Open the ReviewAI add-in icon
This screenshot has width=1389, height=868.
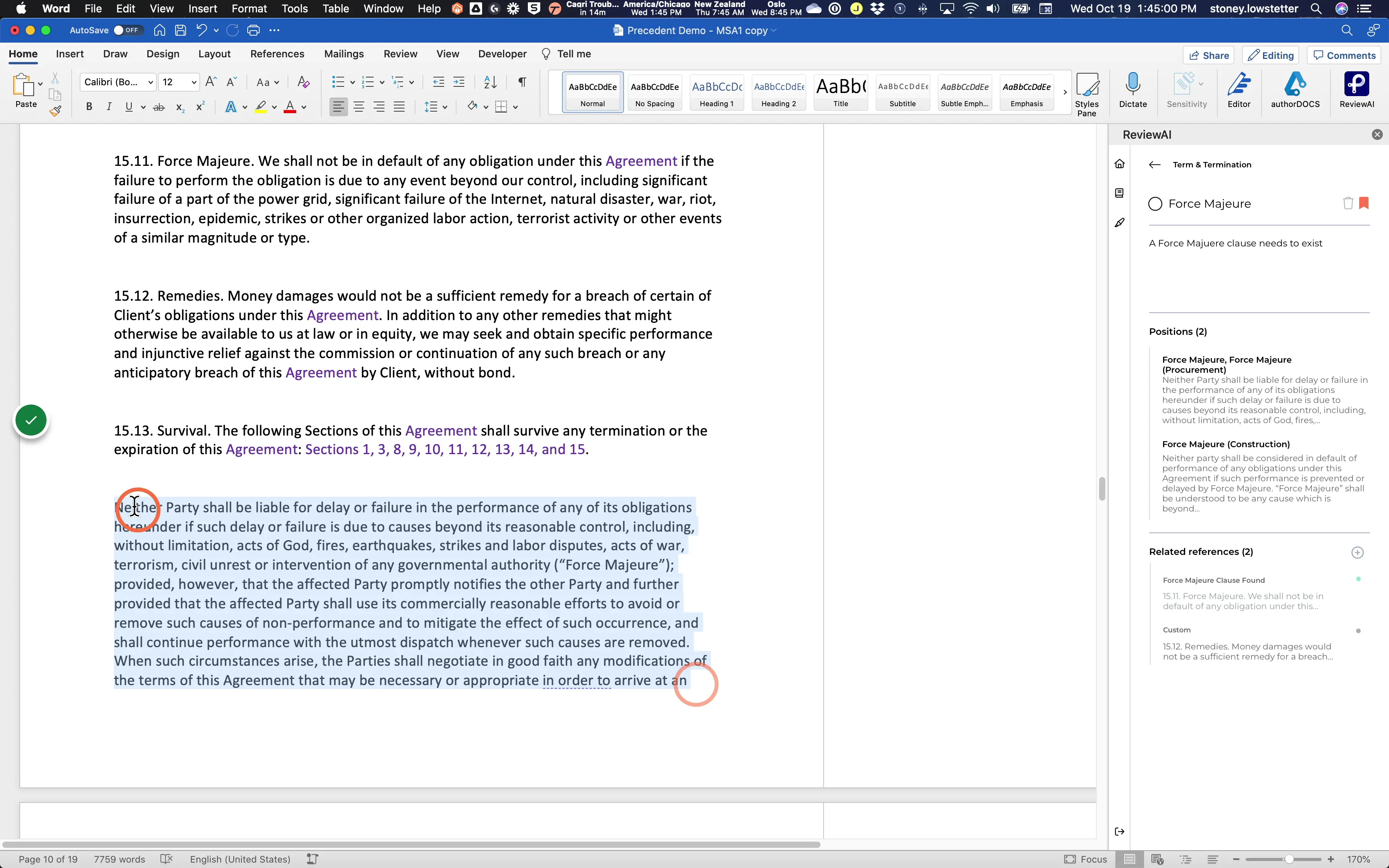click(1356, 90)
